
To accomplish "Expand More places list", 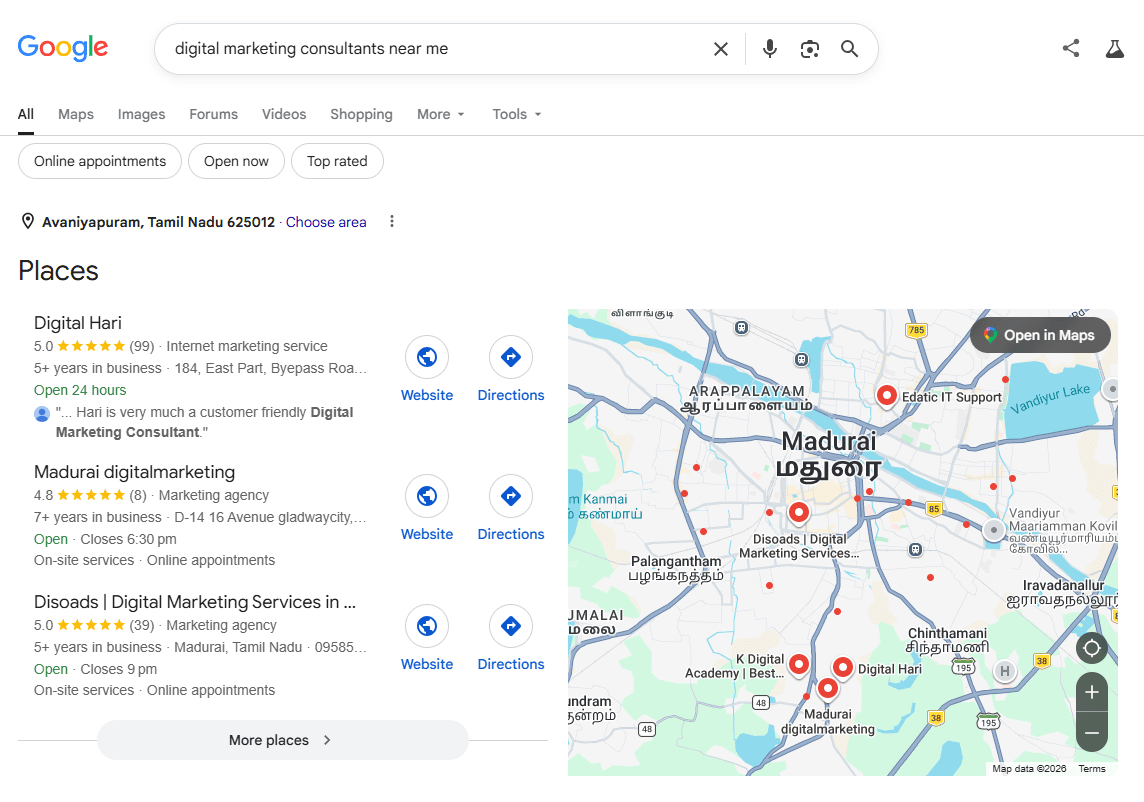I will pos(282,740).
